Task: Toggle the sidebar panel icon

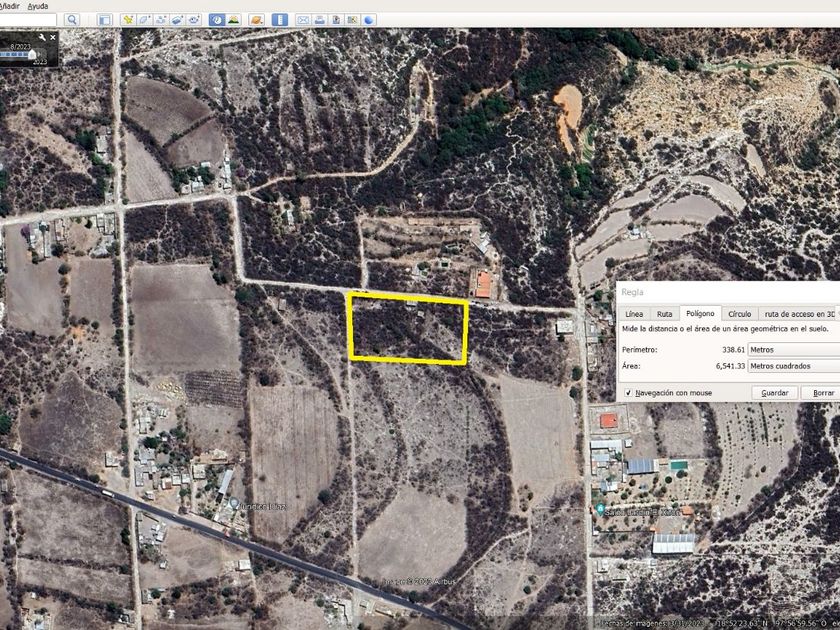Action: 104,20
